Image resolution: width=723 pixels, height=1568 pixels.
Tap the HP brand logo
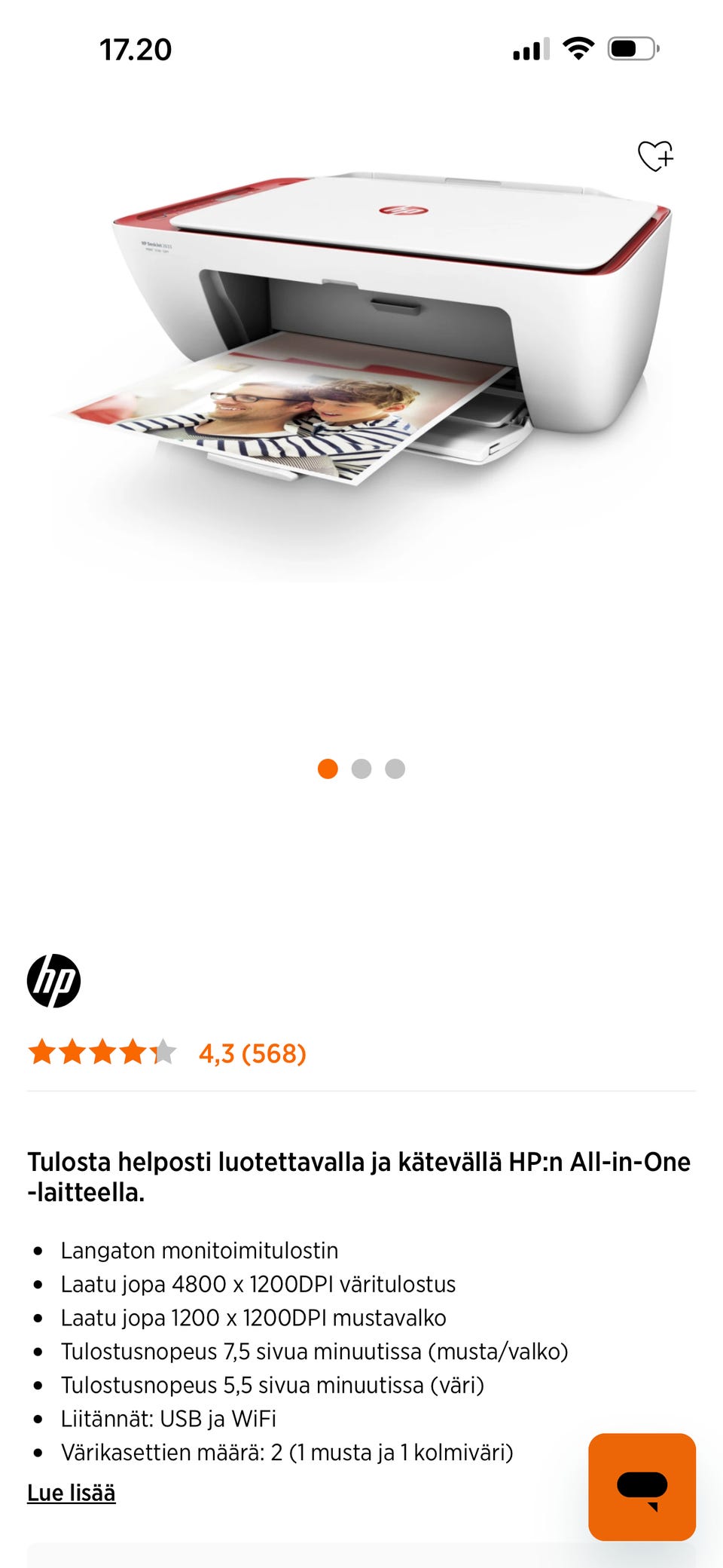pos(53,980)
